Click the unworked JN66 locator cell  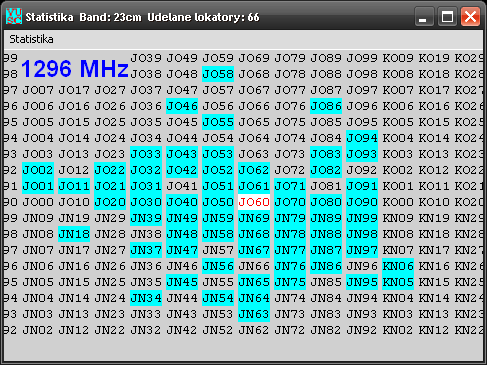coord(254,266)
